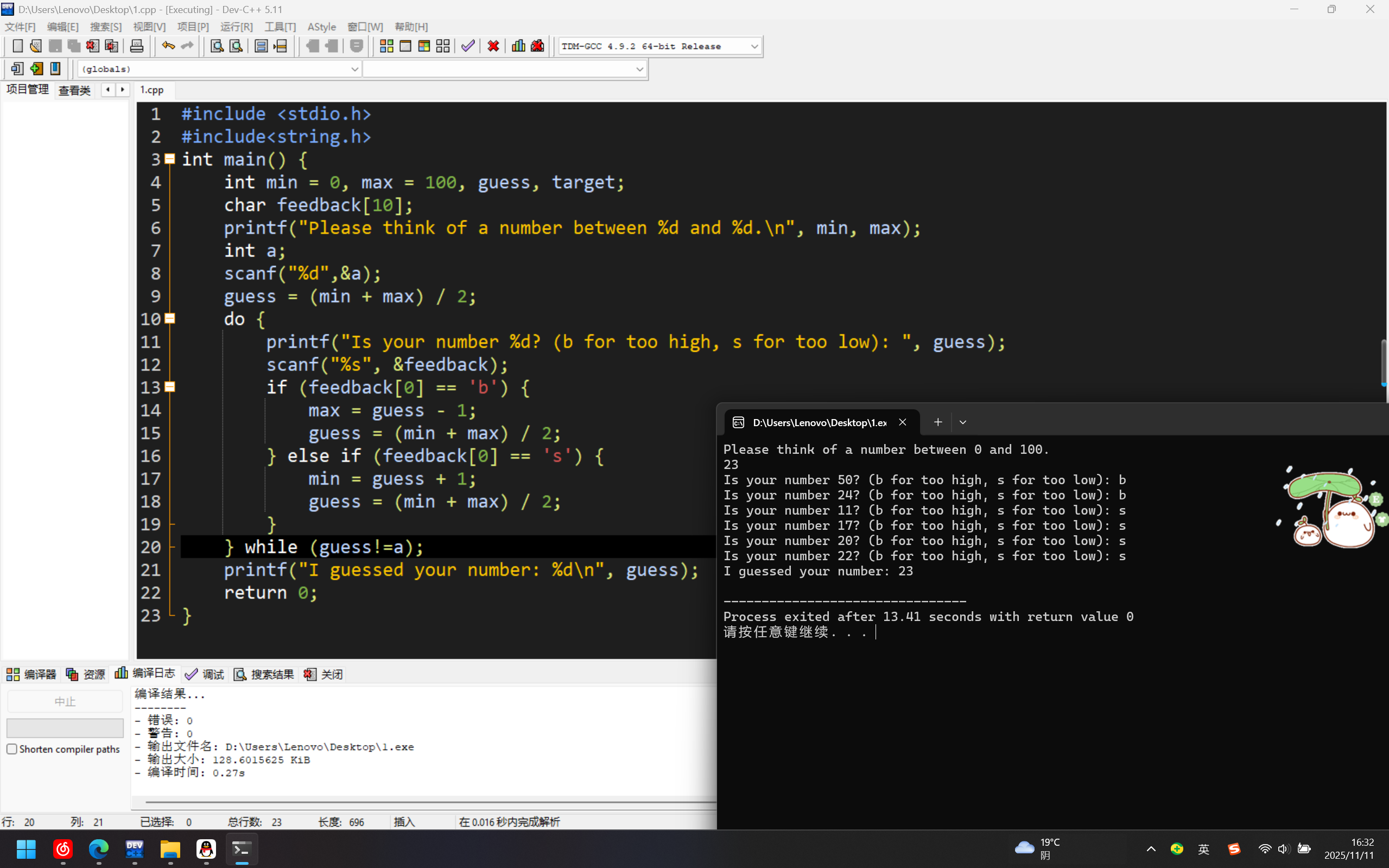
Task: Click the New file toolbar icon
Action: tap(17, 46)
